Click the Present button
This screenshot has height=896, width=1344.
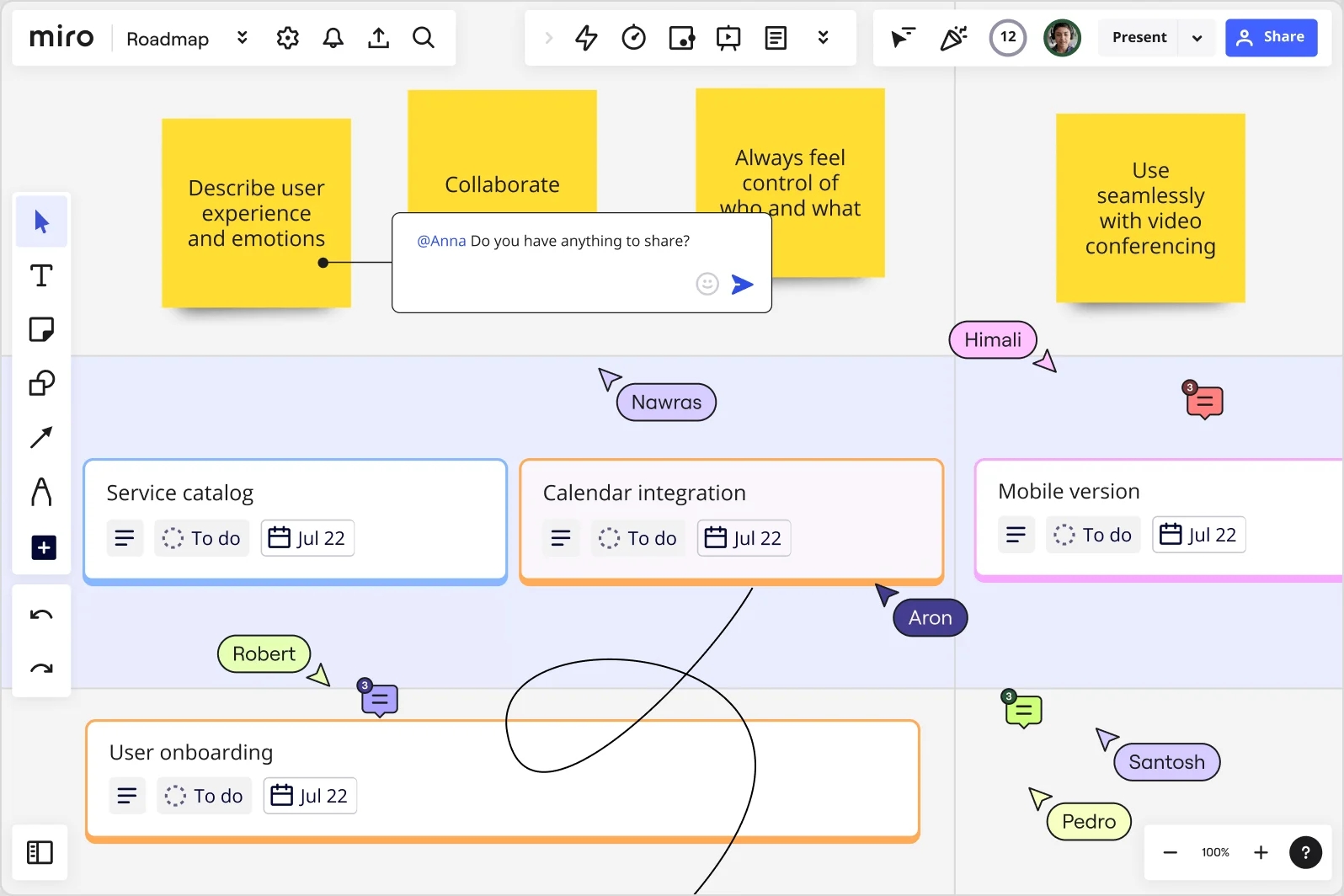pyautogui.click(x=1139, y=38)
